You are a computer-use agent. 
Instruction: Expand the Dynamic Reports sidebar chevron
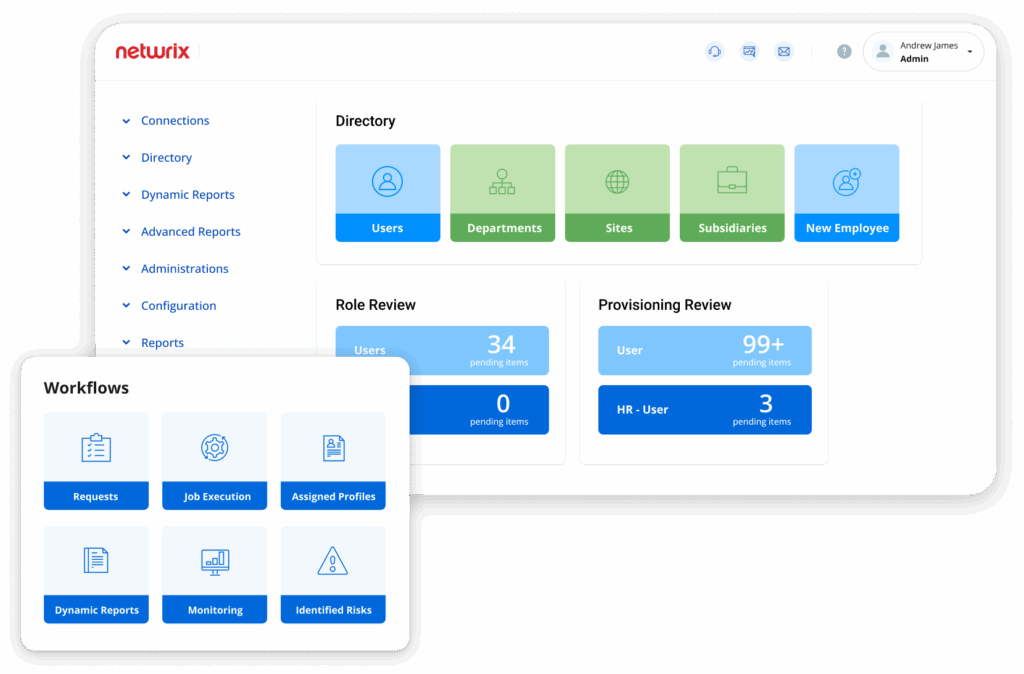[126, 195]
